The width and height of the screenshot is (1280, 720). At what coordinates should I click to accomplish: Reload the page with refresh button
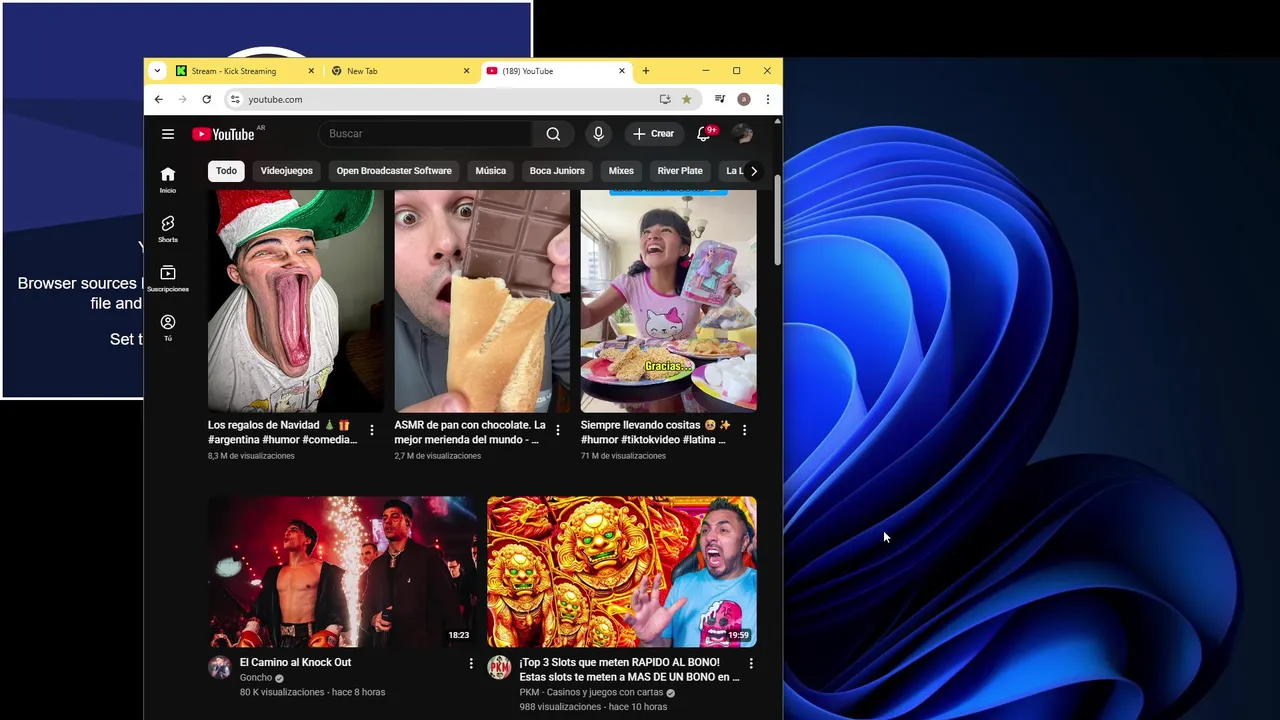coord(206,99)
